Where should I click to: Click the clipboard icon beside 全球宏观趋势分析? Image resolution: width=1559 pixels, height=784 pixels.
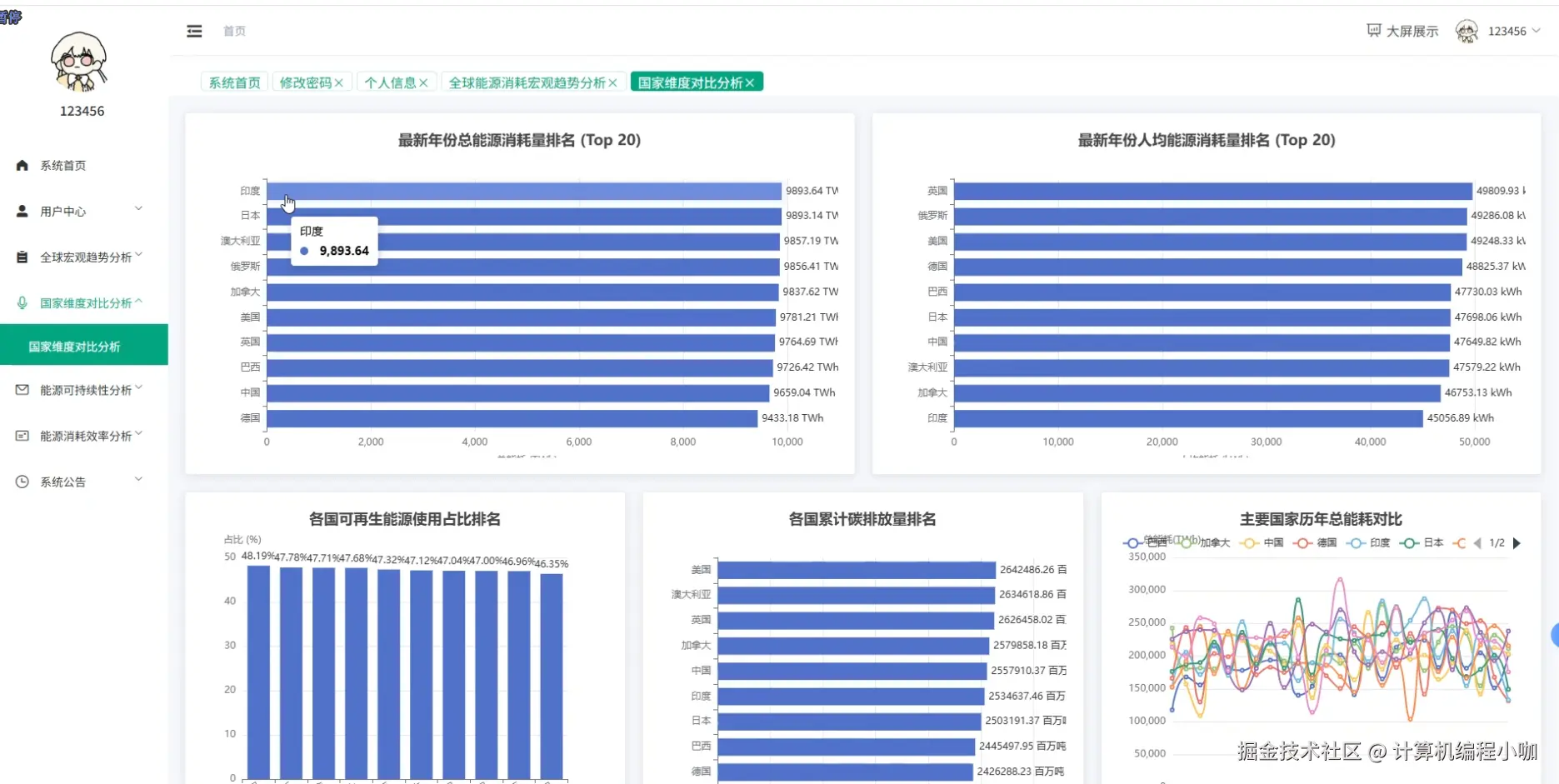(x=22, y=257)
